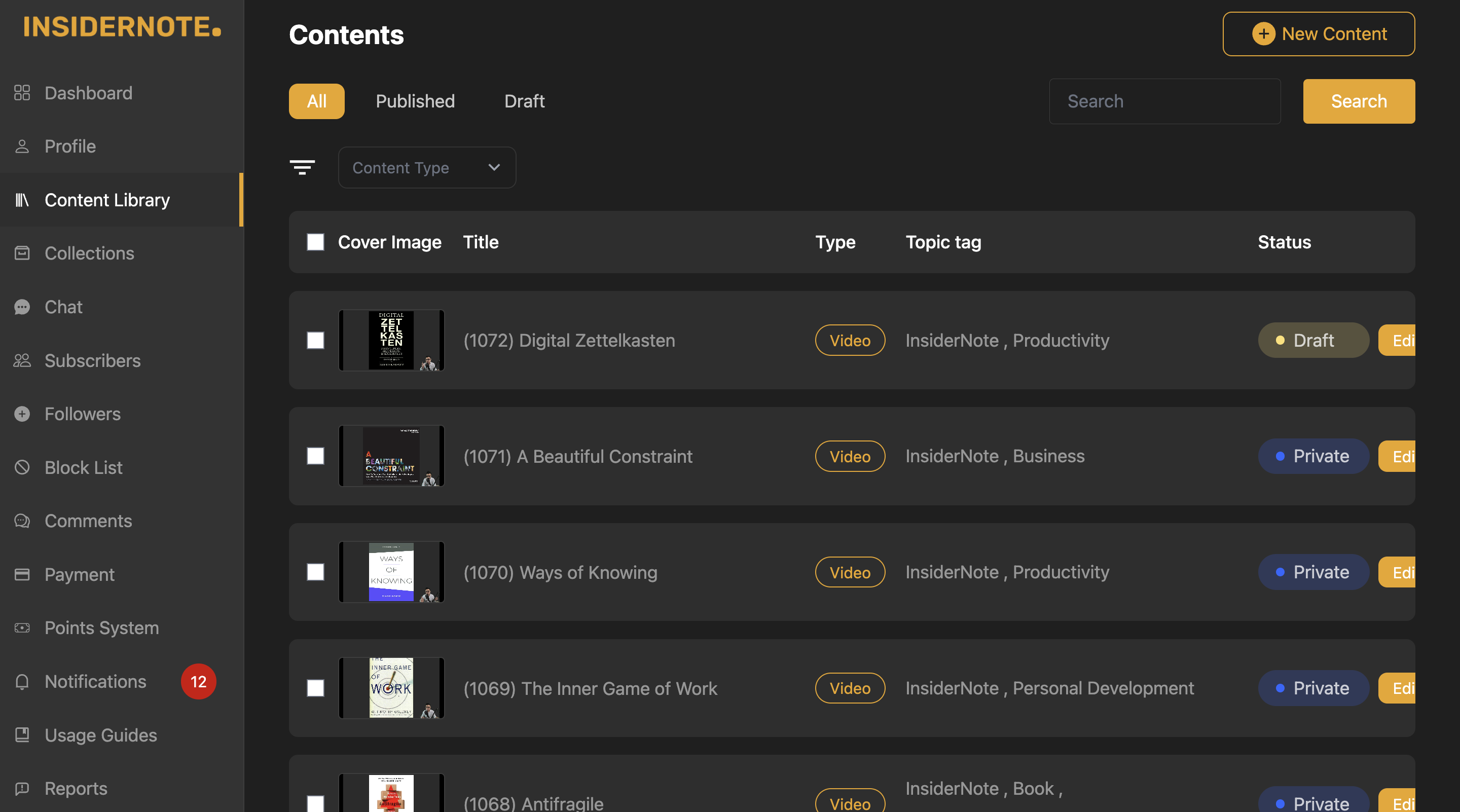Screen dimensions: 1460x812
Task: Click the Content Library books icon
Action: (x=22, y=200)
